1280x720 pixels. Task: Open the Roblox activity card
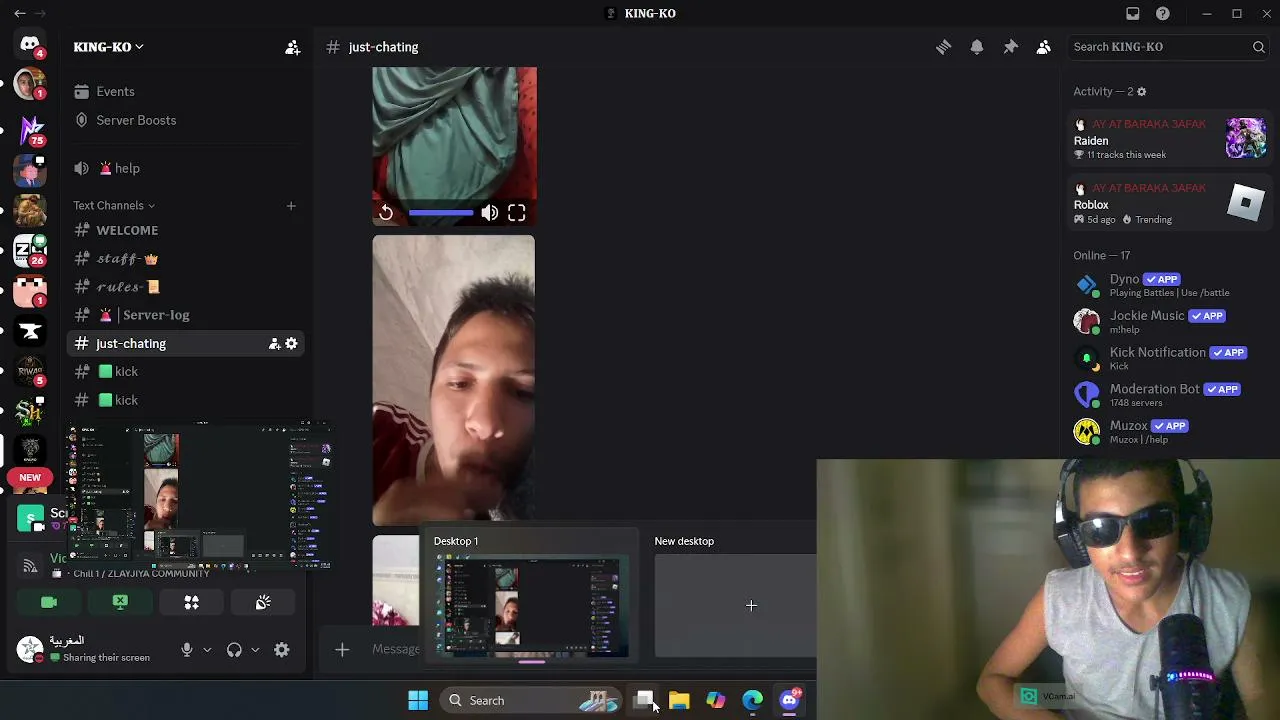[x=1170, y=203]
